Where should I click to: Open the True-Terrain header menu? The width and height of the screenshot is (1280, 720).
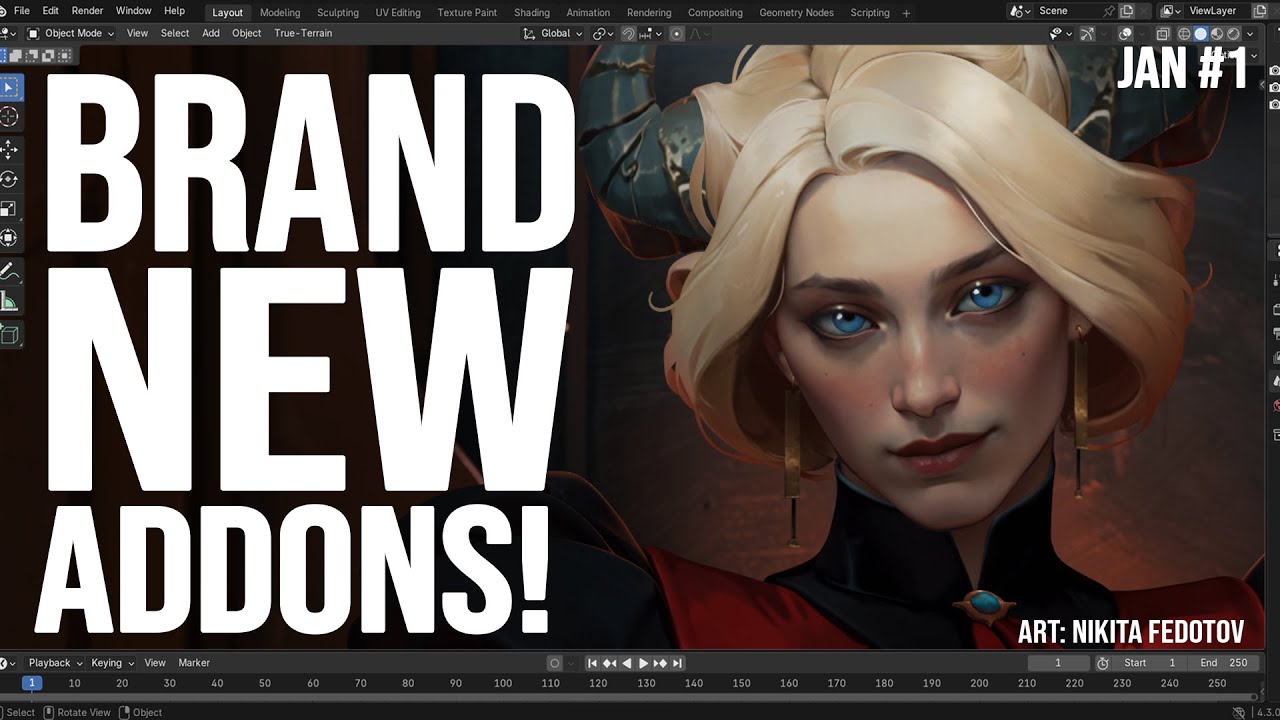pyautogui.click(x=303, y=33)
